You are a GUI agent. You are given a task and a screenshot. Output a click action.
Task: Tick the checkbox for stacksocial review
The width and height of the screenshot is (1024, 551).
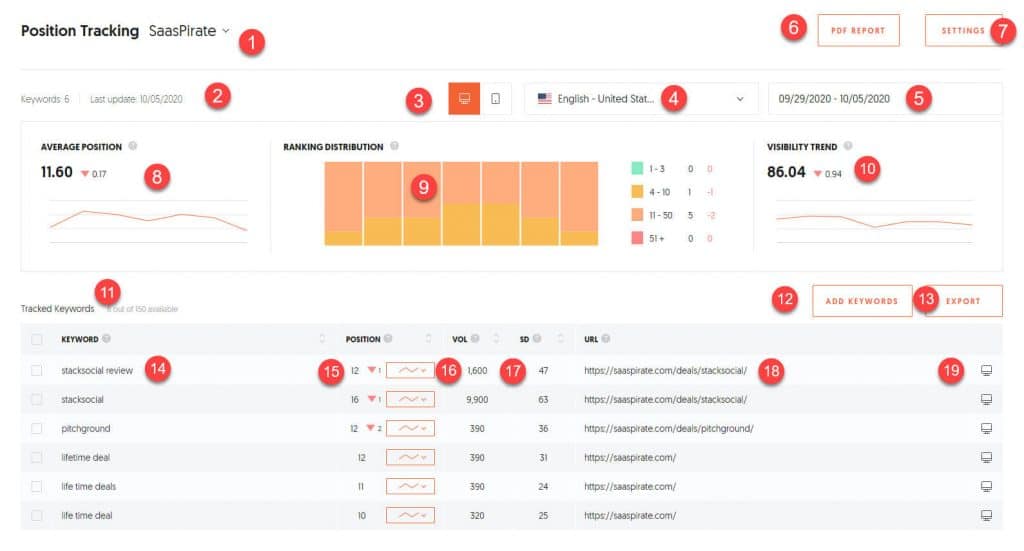tap(37, 371)
